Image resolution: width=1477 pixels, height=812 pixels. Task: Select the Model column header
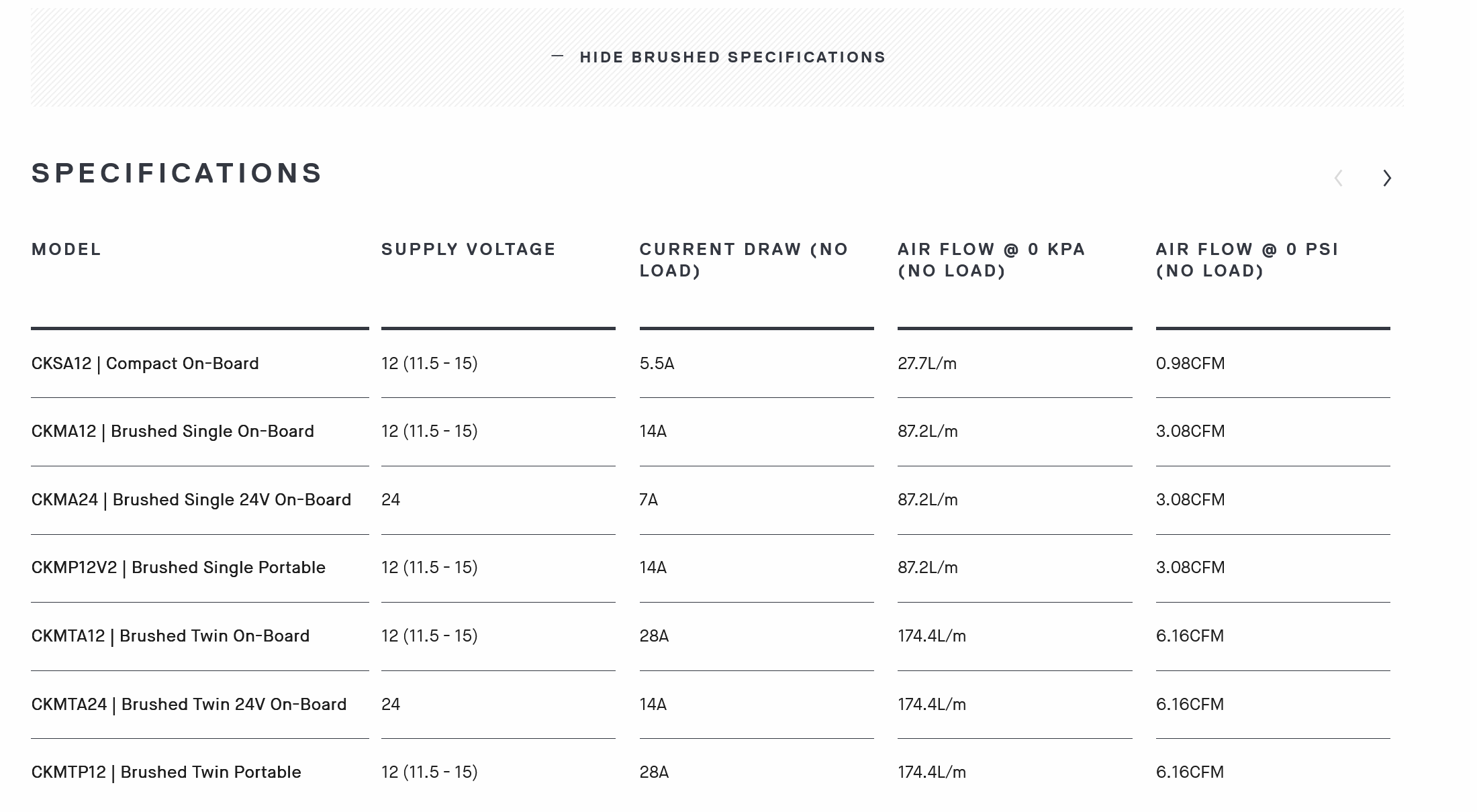coord(66,250)
